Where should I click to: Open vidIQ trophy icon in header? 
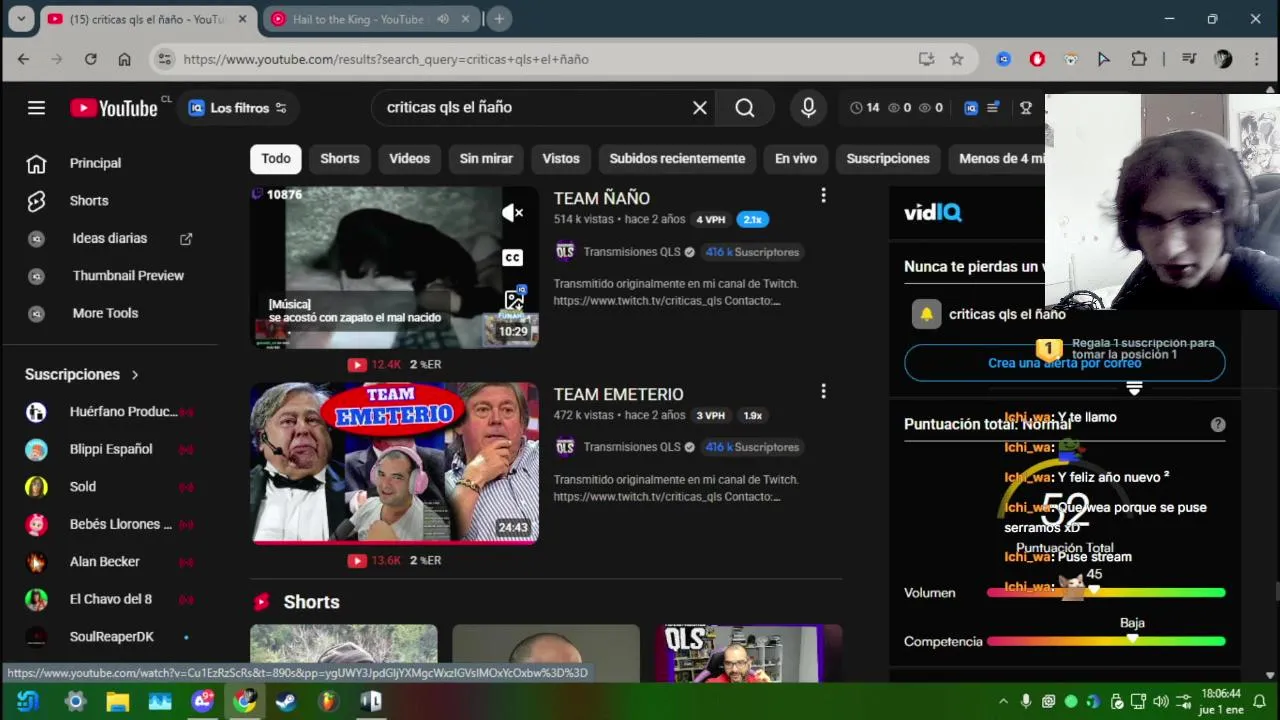click(1026, 108)
